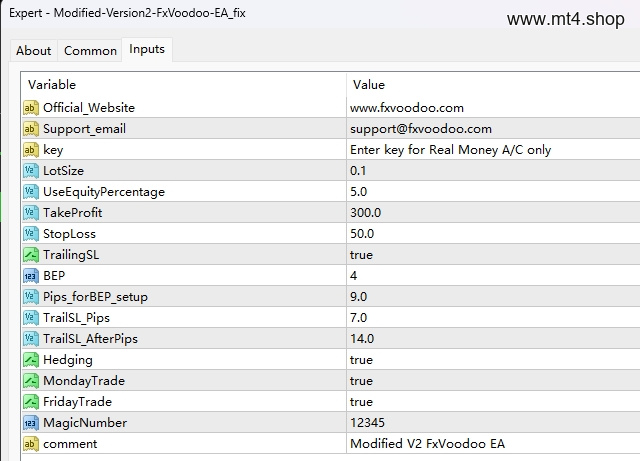Select the MondayTrade true value

tap(493, 381)
